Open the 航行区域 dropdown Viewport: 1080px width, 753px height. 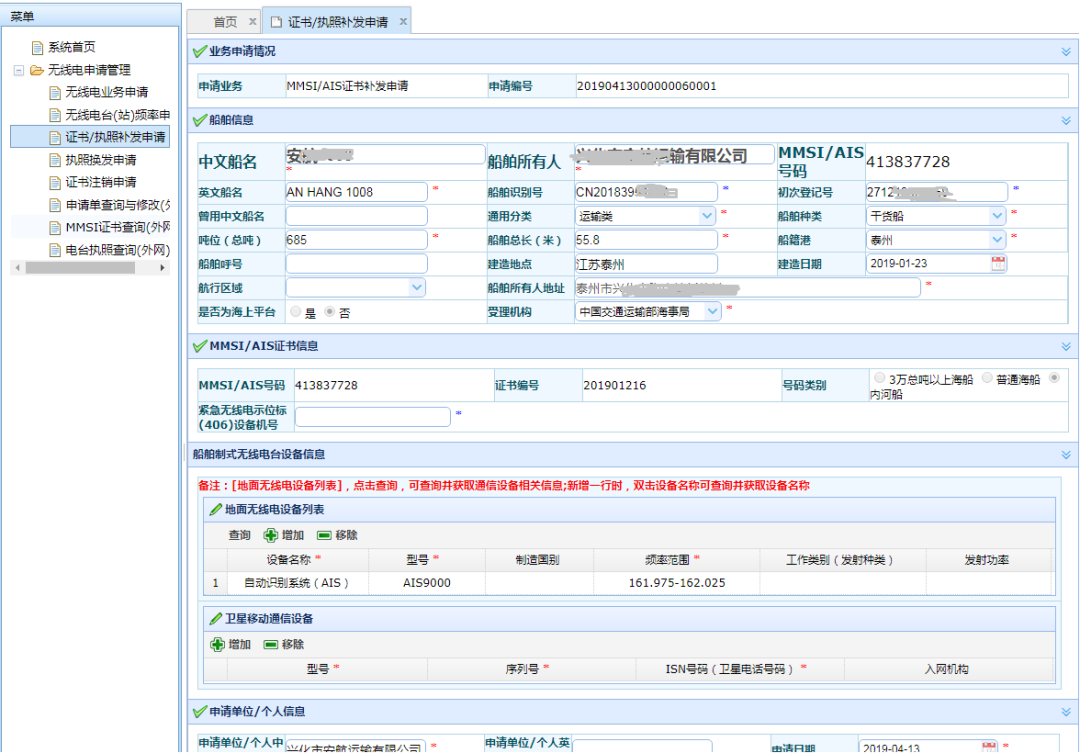tap(417, 287)
